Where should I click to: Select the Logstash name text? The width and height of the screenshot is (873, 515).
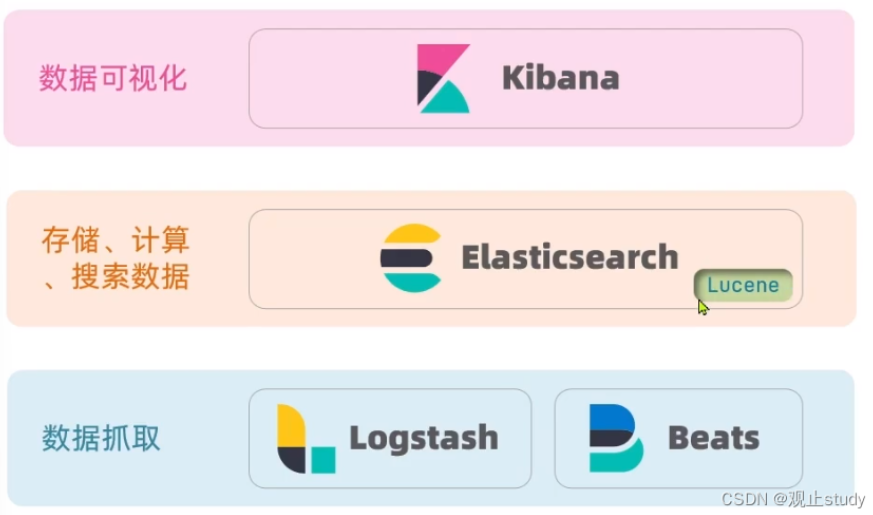click(423, 438)
